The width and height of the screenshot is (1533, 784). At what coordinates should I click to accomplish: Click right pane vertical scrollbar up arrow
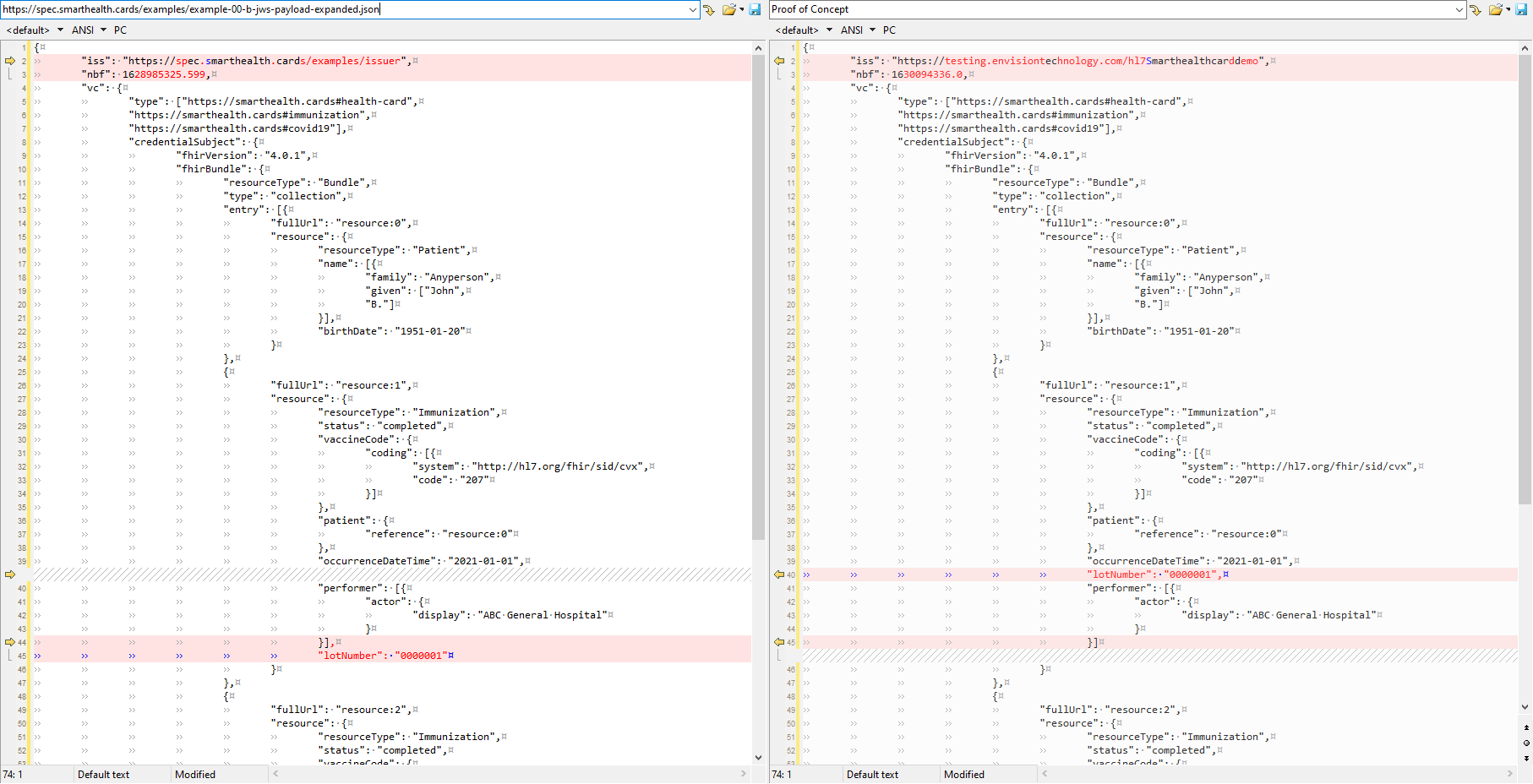pyautogui.click(x=1525, y=48)
